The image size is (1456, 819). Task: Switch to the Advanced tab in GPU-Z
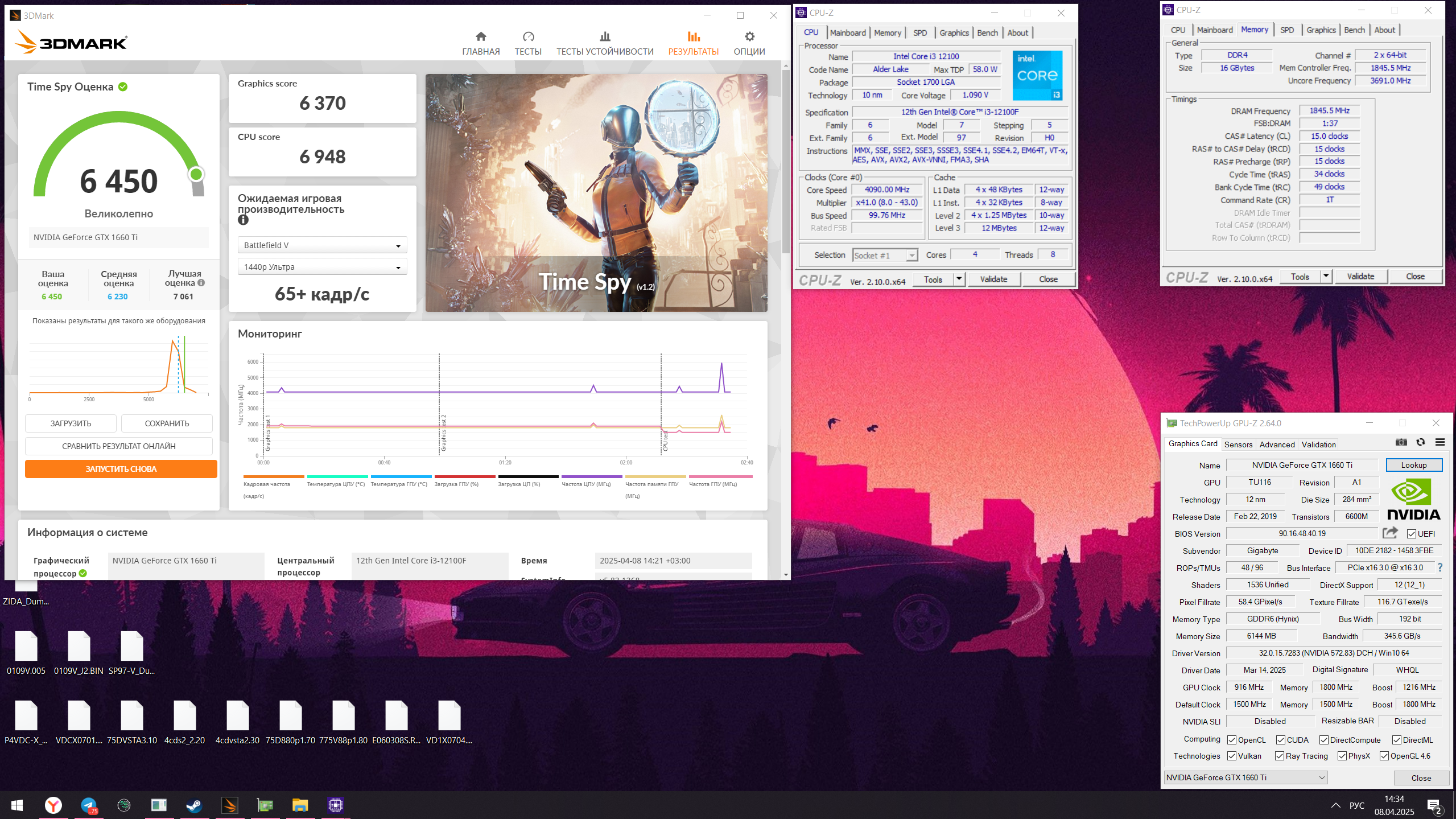1277,445
